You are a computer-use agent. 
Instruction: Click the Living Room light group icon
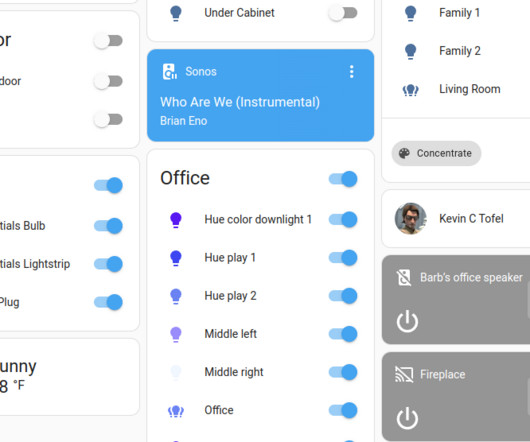[410, 90]
